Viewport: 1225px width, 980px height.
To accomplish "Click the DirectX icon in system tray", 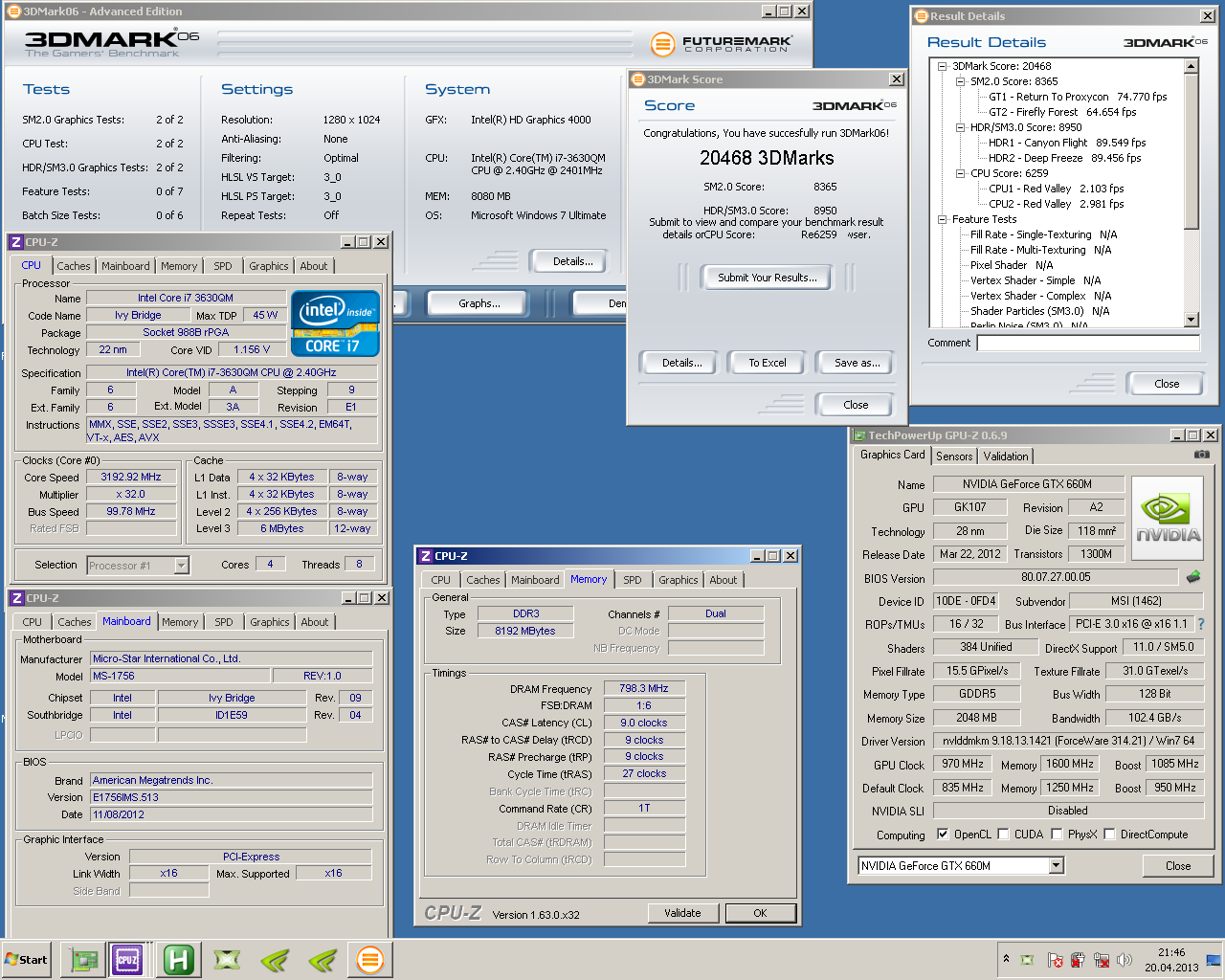I will tap(1027, 960).
